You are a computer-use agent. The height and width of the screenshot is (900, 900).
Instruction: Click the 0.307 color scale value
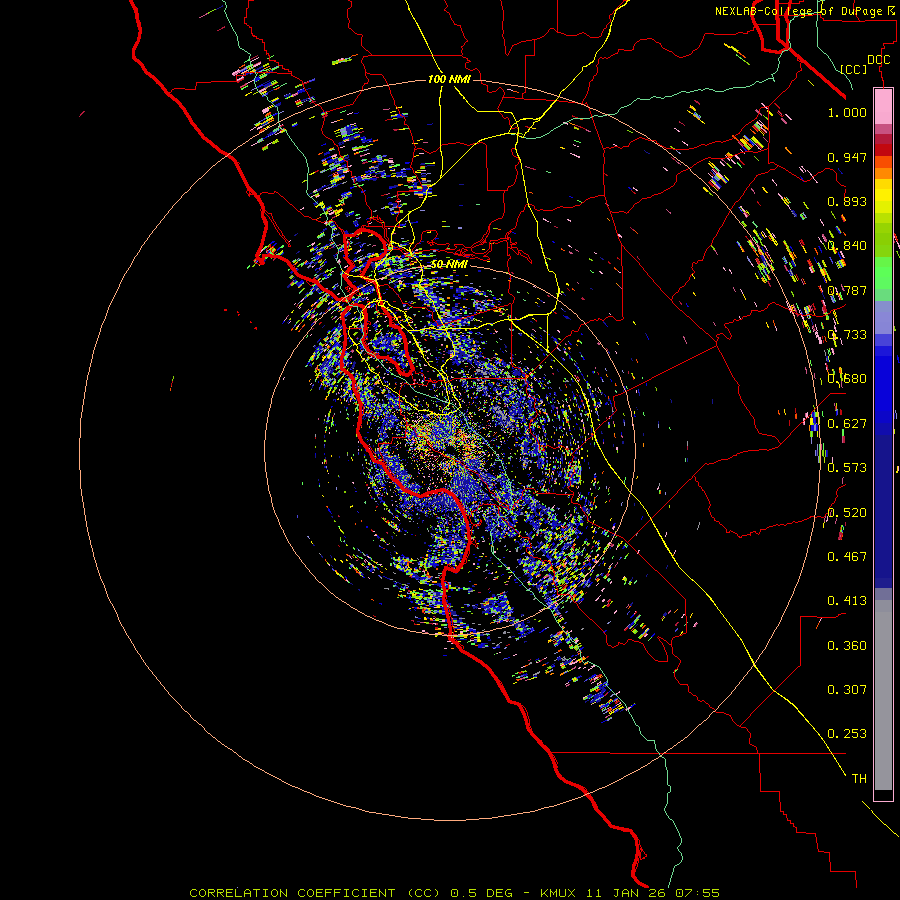(847, 690)
